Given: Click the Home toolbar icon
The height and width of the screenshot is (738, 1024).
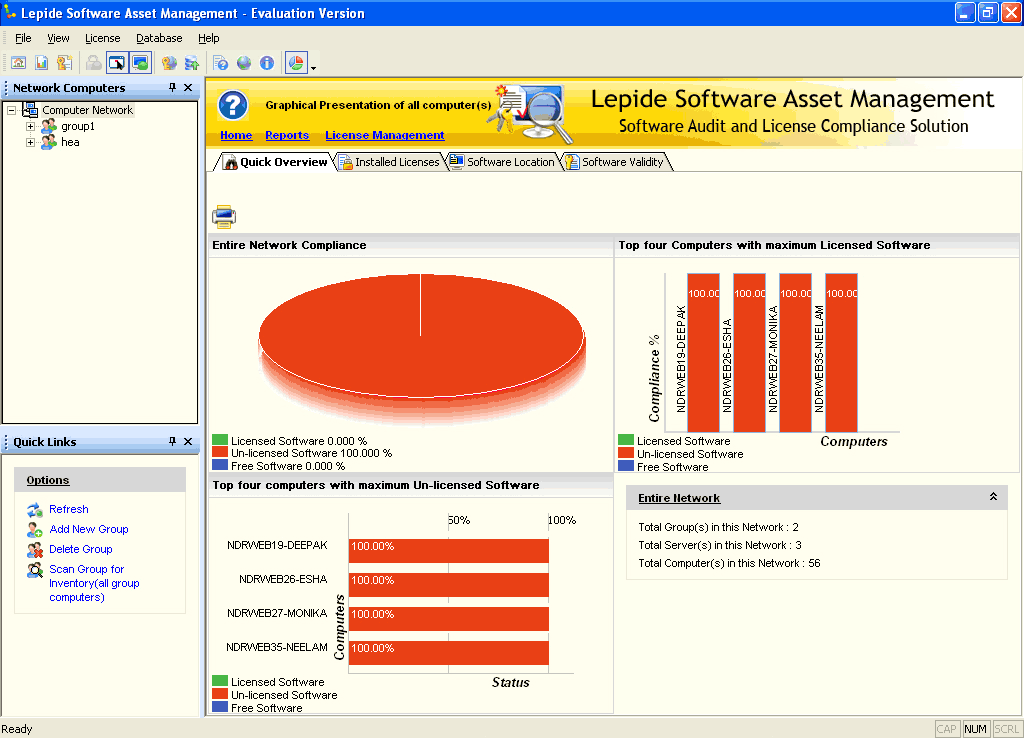Looking at the screenshot, I should click(19, 63).
